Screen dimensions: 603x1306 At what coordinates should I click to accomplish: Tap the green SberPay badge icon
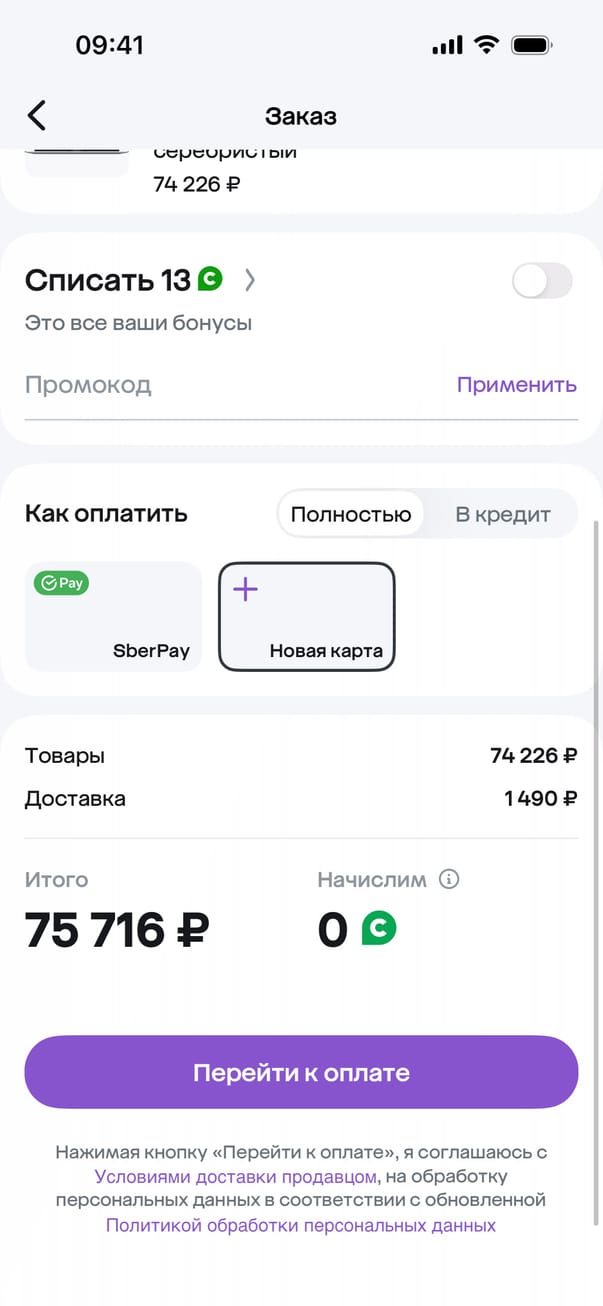click(61, 583)
